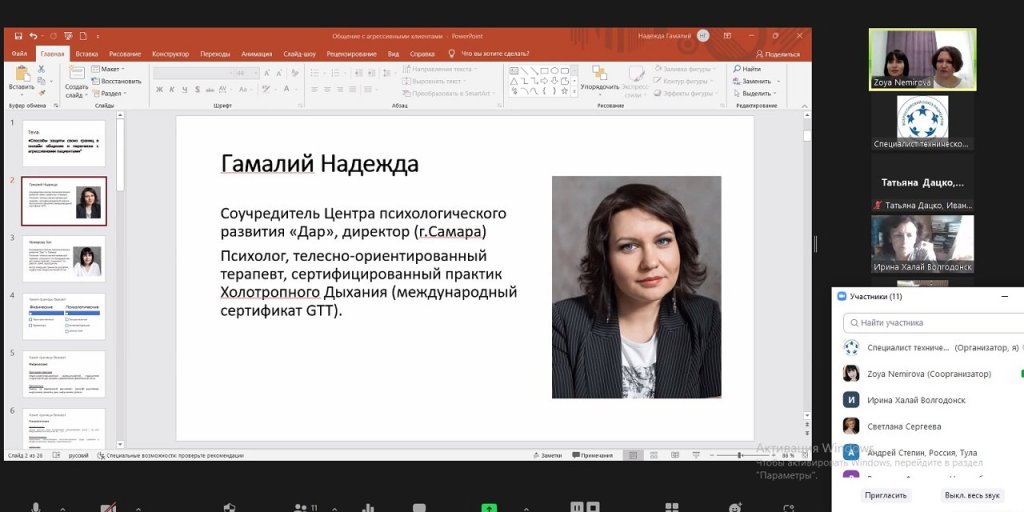This screenshot has height=512, width=1024.
Task: Toggle Comments (Примечания) pane in status bar
Action: click(592, 455)
